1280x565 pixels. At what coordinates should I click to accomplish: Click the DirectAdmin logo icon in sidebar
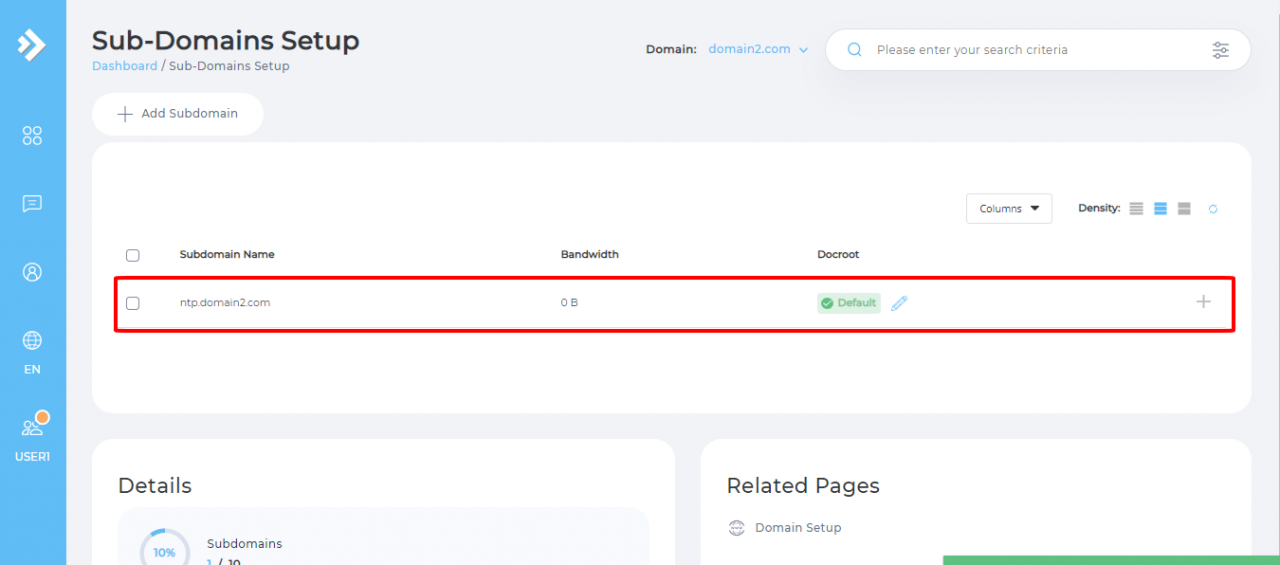point(32,45)
